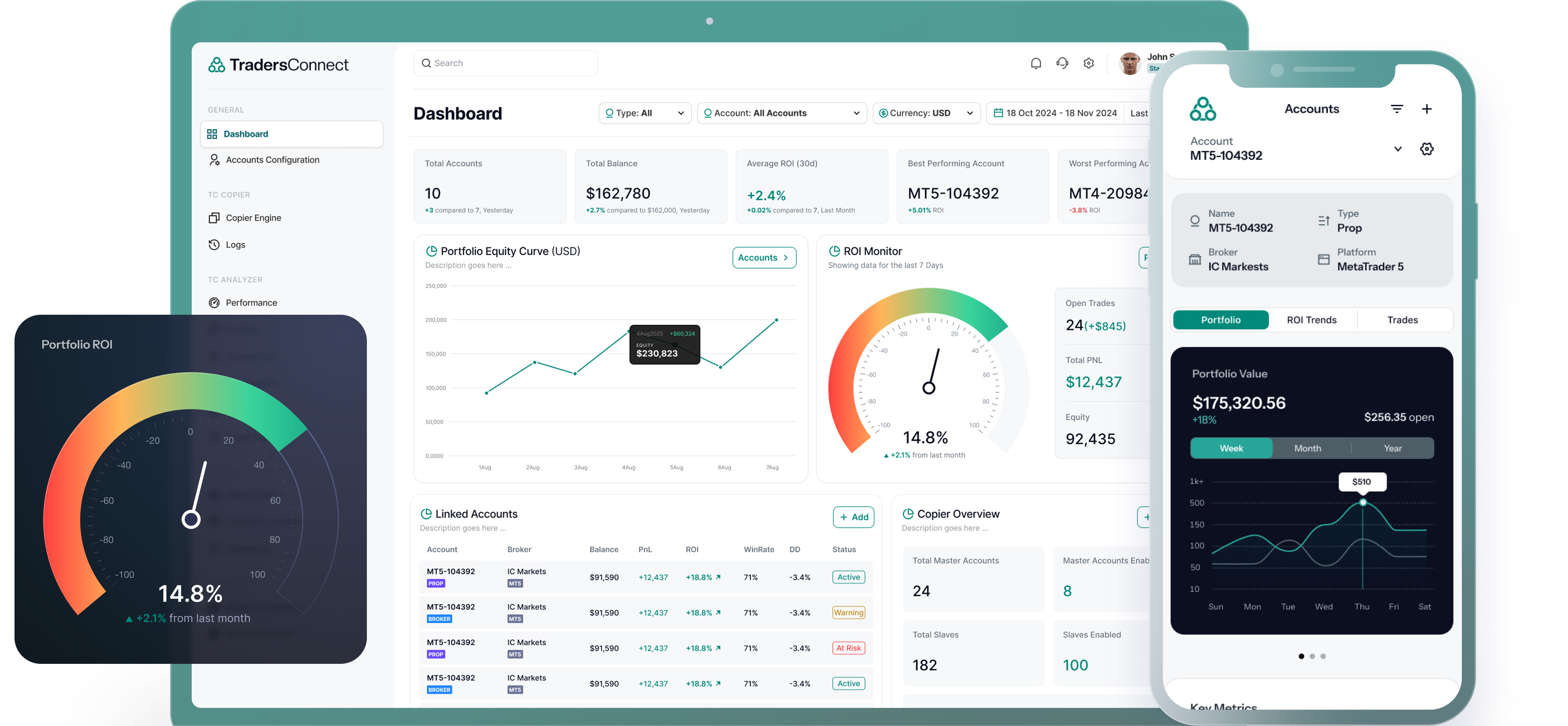The height and width of the screenshot is (726, 1568).
Task: Open the gear icon next to account MT5-104392
Action: pos(1427,148)
